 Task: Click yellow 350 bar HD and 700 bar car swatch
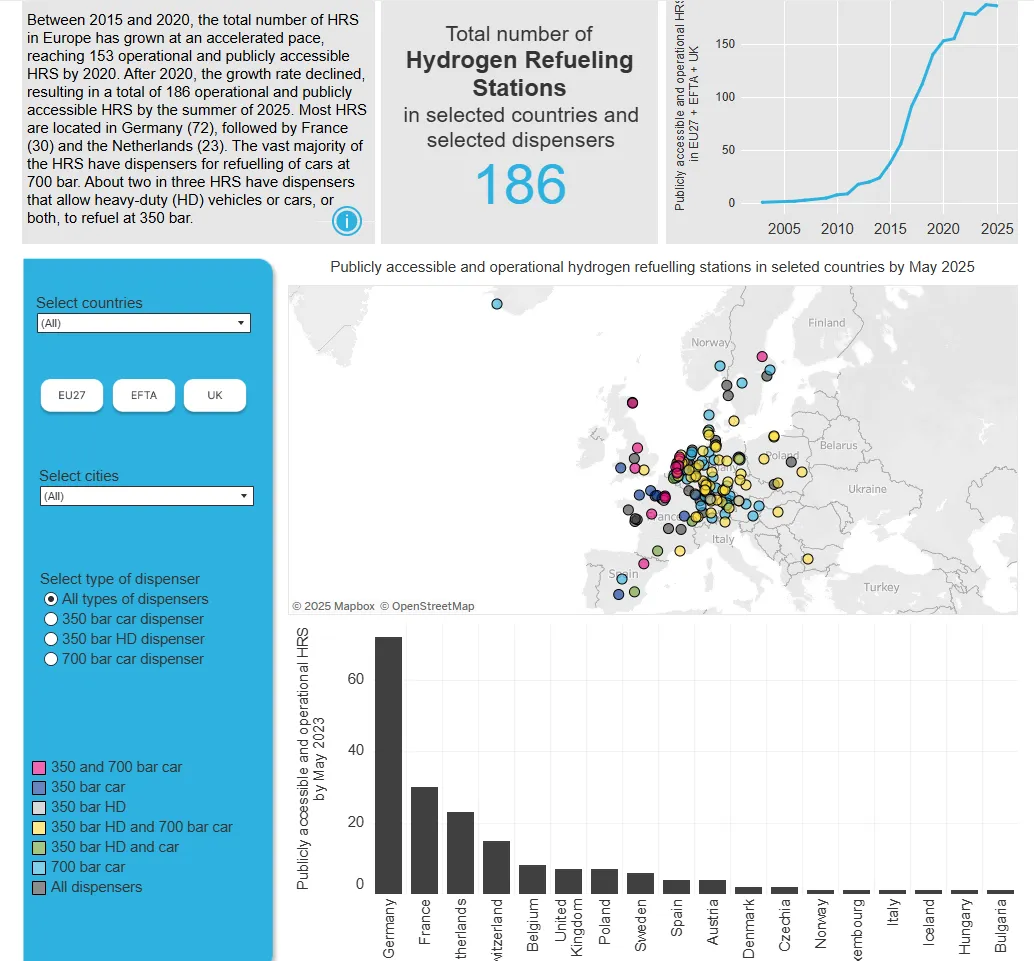pyautogui.click(x=39, y=827)
